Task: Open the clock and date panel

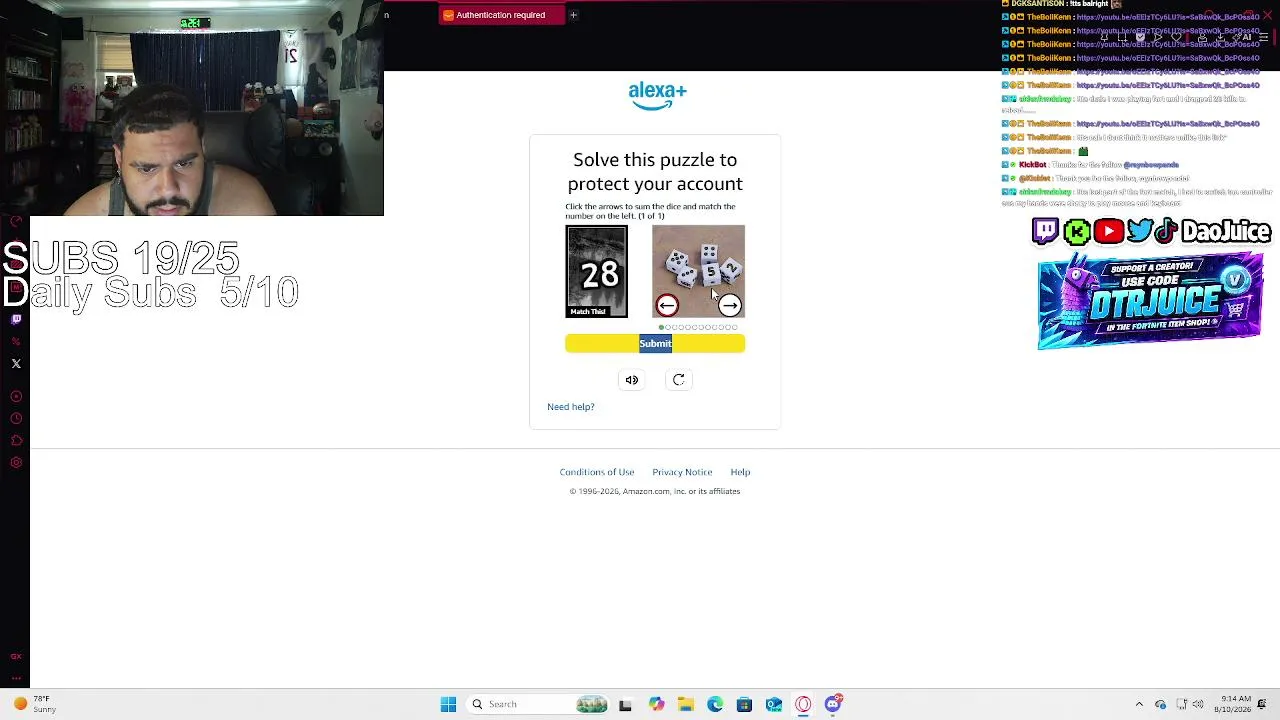Action: (x=1233, y=704)
